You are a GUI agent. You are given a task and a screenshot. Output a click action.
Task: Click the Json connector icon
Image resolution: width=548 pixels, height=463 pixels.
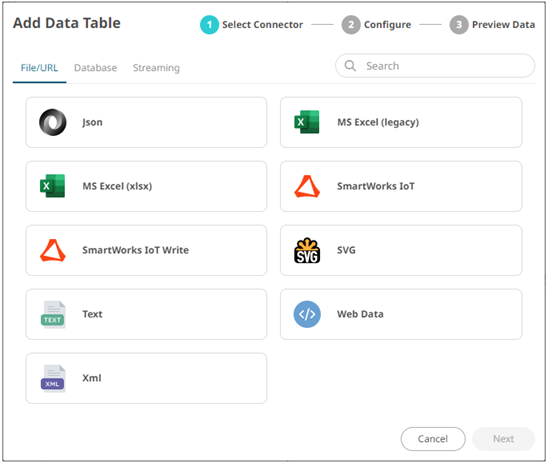(x=52, y=122)
